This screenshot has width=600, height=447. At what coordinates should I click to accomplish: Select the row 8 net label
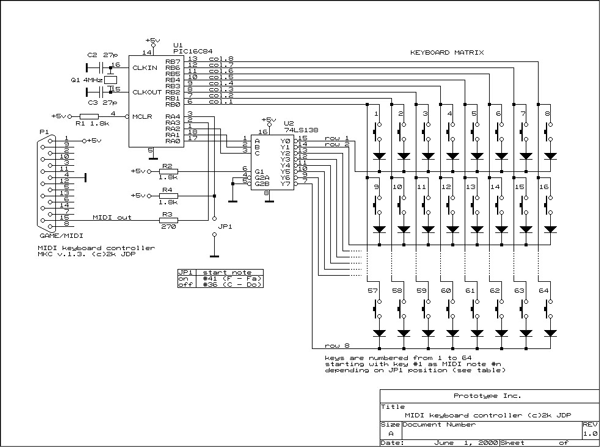click(337, 345)
